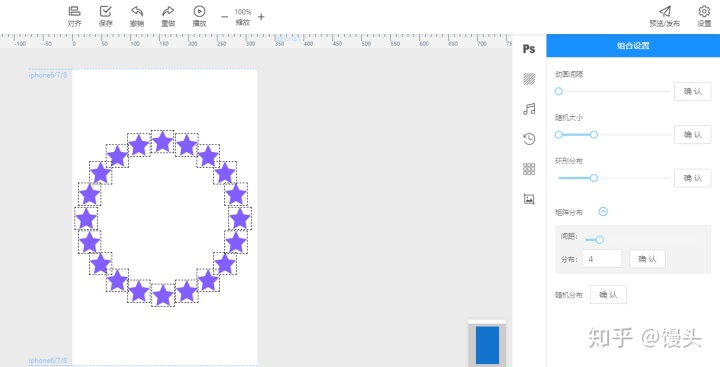This screenshot has height=367, width=720.
Task: Confirm 环形分布 with its 确认 button
Action: [x=692, y=178]
